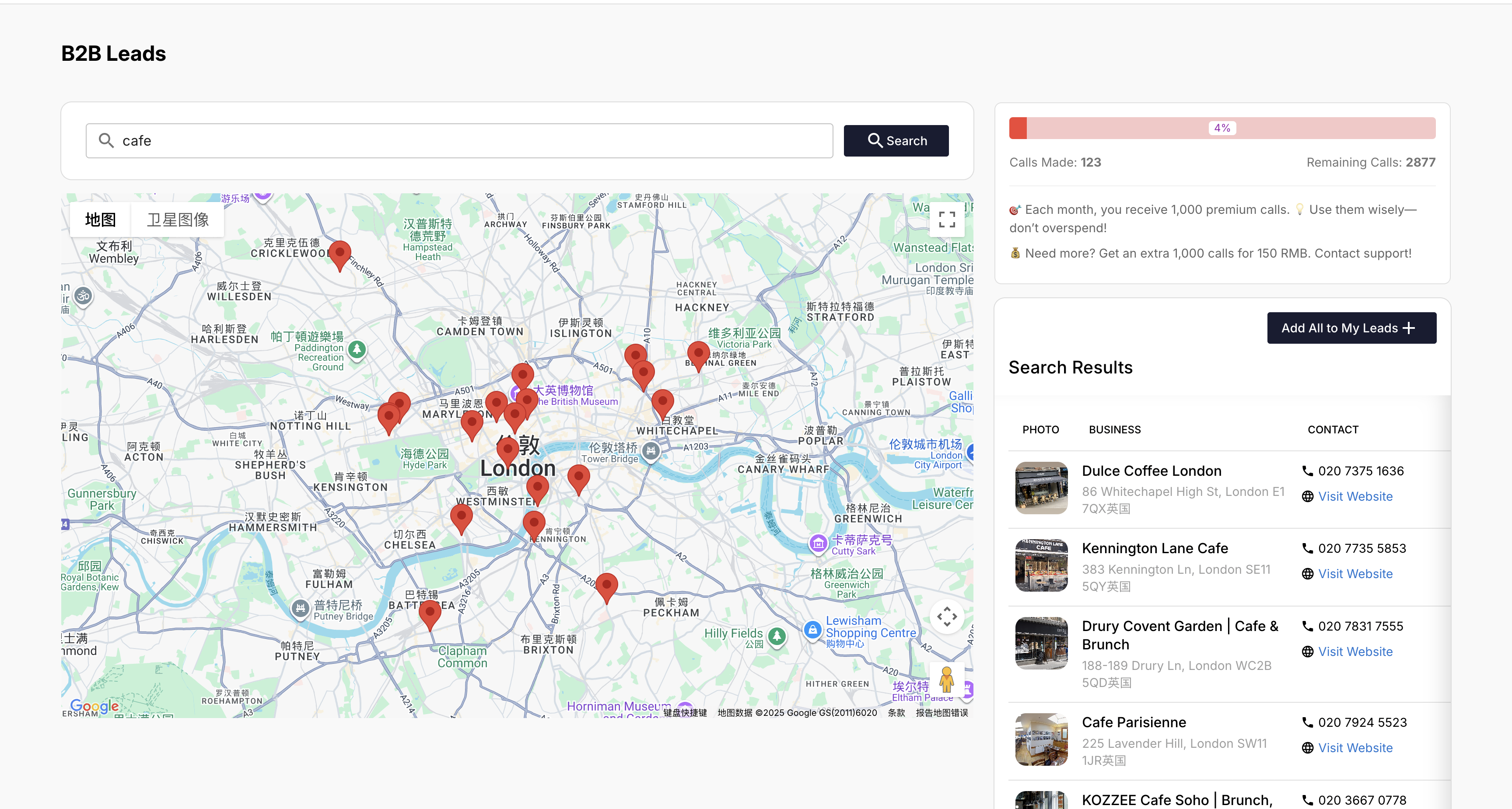Click the Street View pegman icon
This screenshot has width=1512, height=809.
[946, 680]
